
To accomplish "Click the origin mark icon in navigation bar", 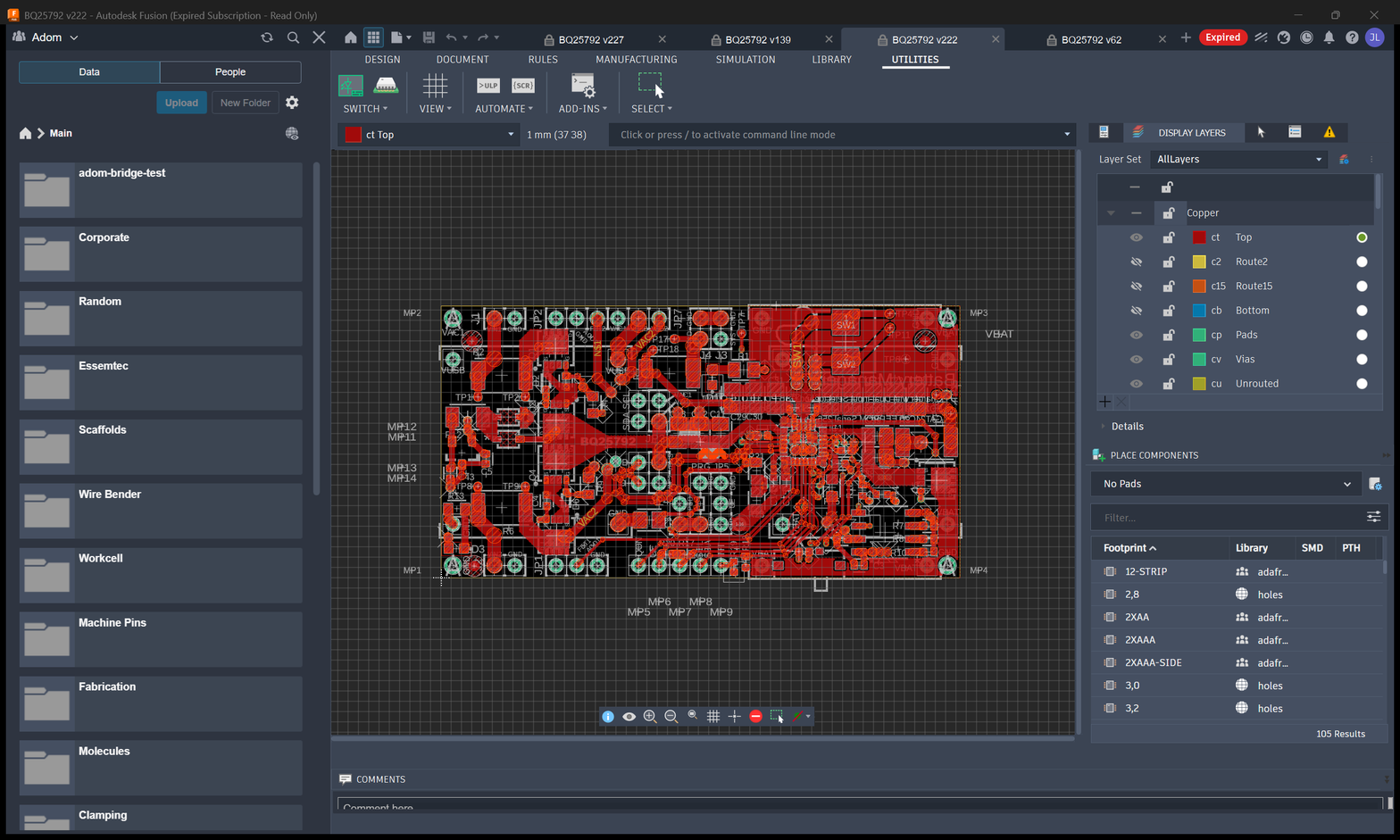I will [x=735, y=717].
